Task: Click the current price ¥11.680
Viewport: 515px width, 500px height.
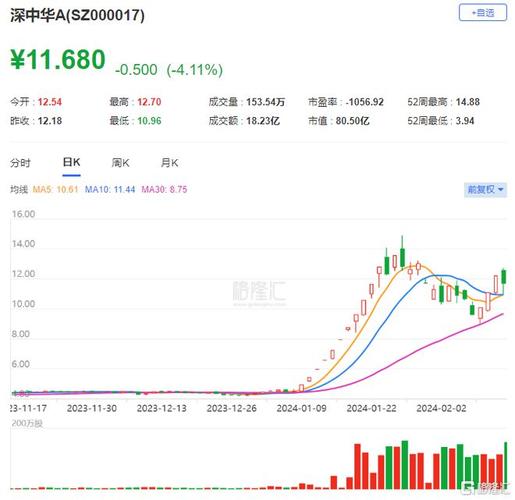Action: tap(58, 60)
